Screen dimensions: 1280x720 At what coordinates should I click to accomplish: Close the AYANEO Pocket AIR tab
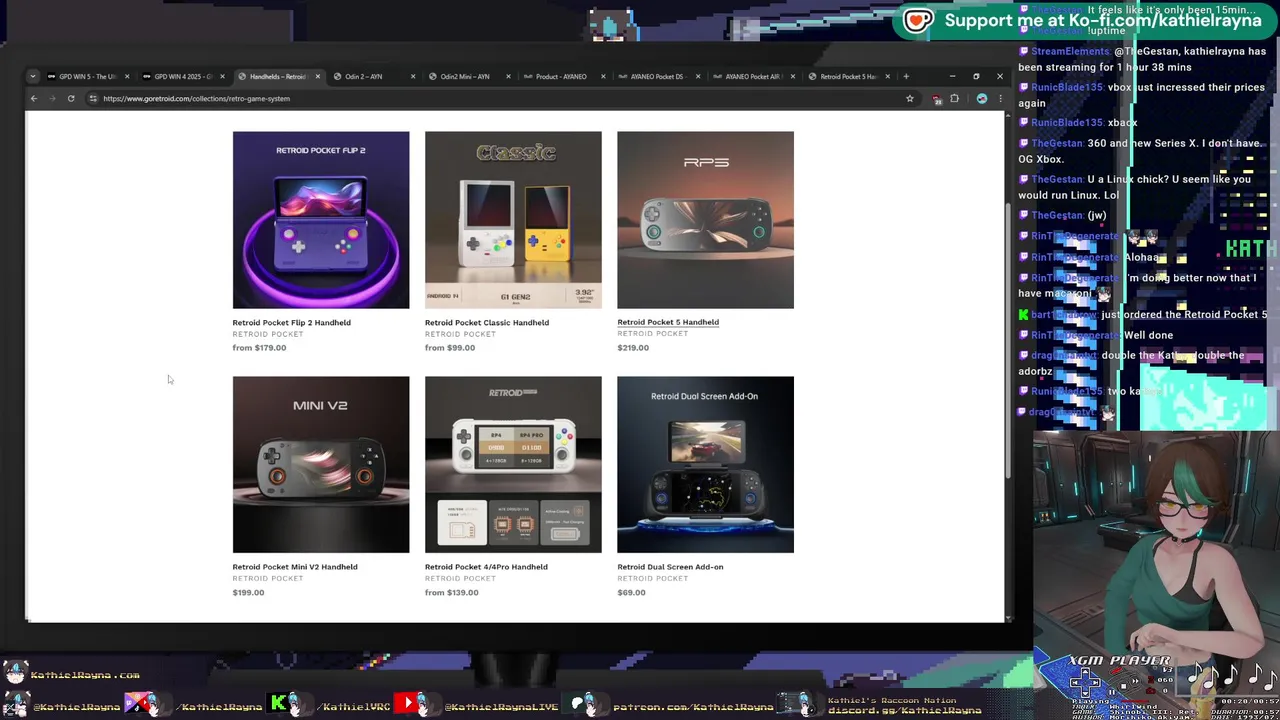point(793,76)
